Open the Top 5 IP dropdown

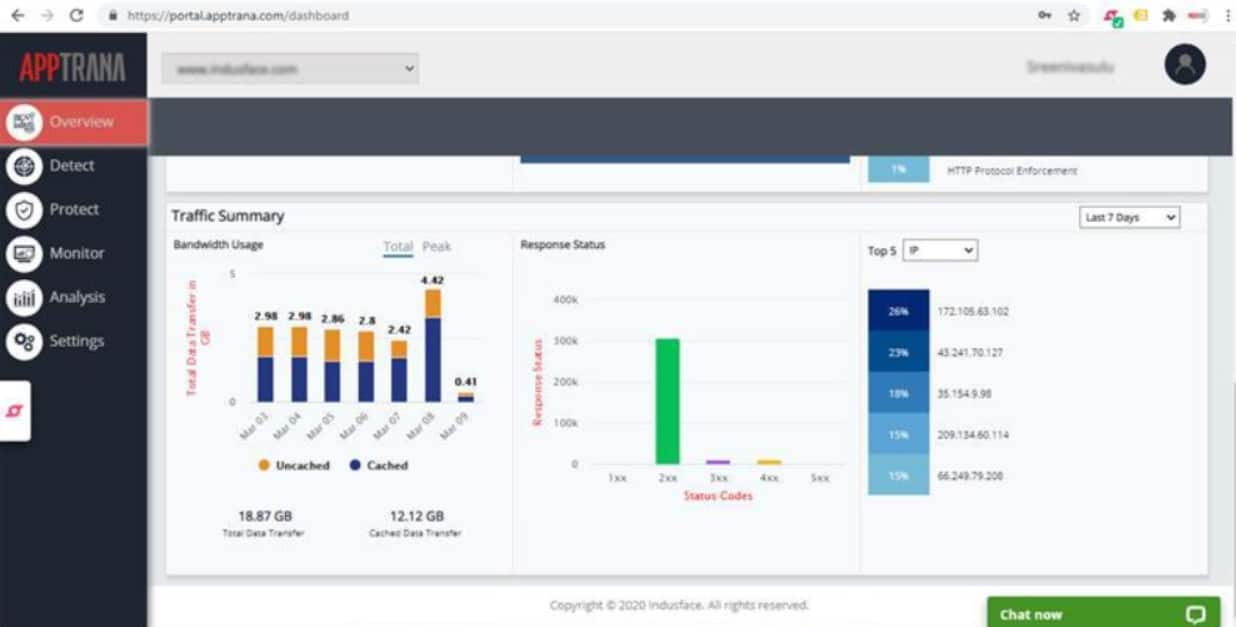(x=940, y=251)
